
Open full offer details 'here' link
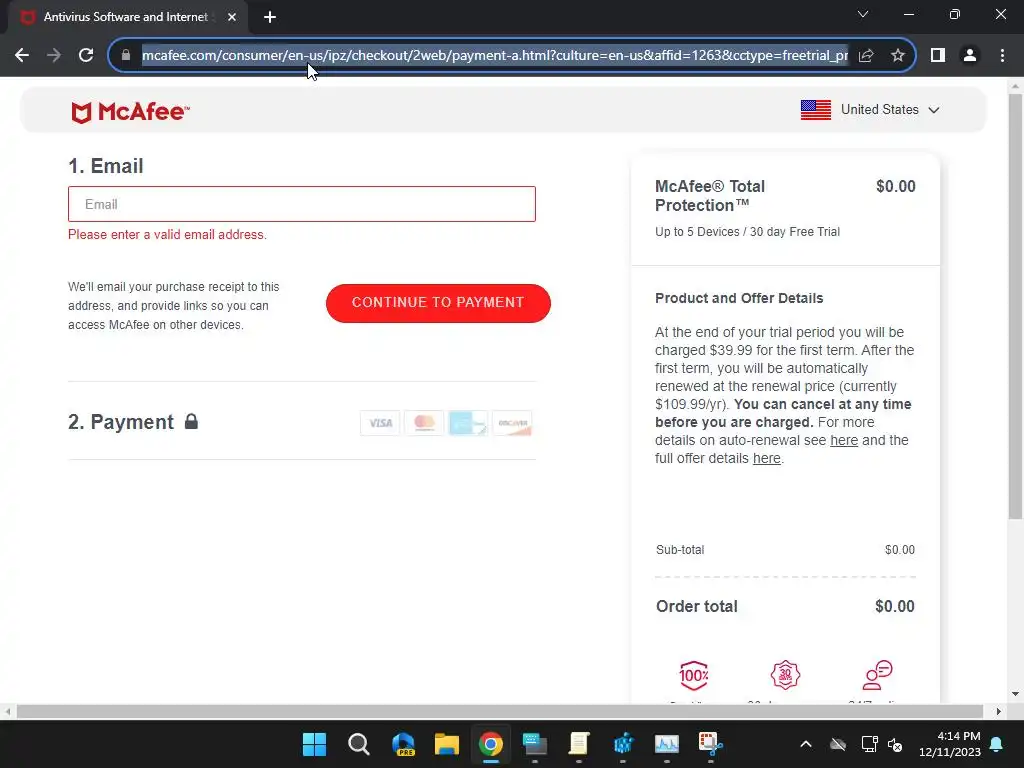pos(767,458)
